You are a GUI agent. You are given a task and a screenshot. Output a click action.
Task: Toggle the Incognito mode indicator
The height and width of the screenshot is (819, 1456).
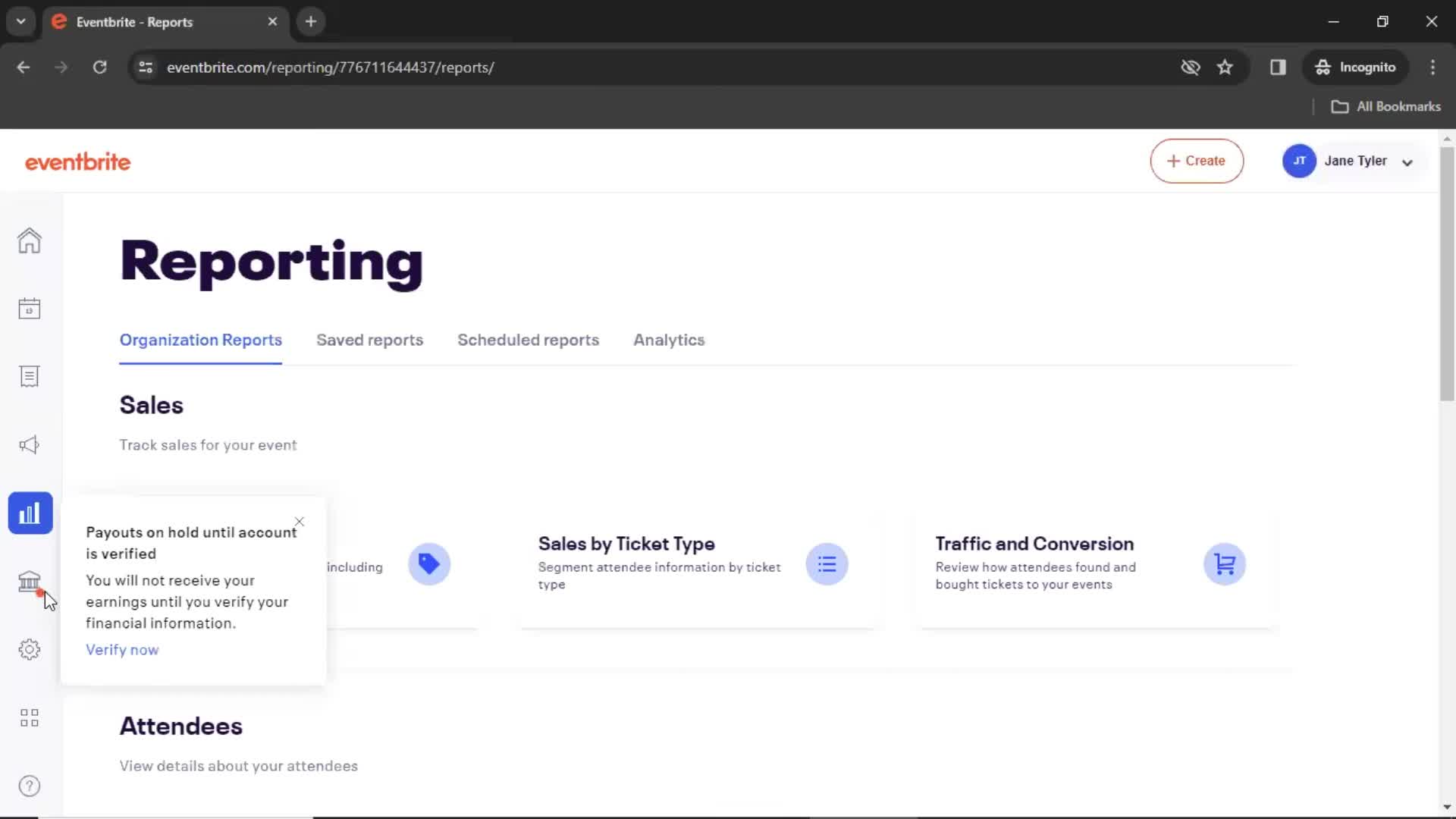[1357, 67]
